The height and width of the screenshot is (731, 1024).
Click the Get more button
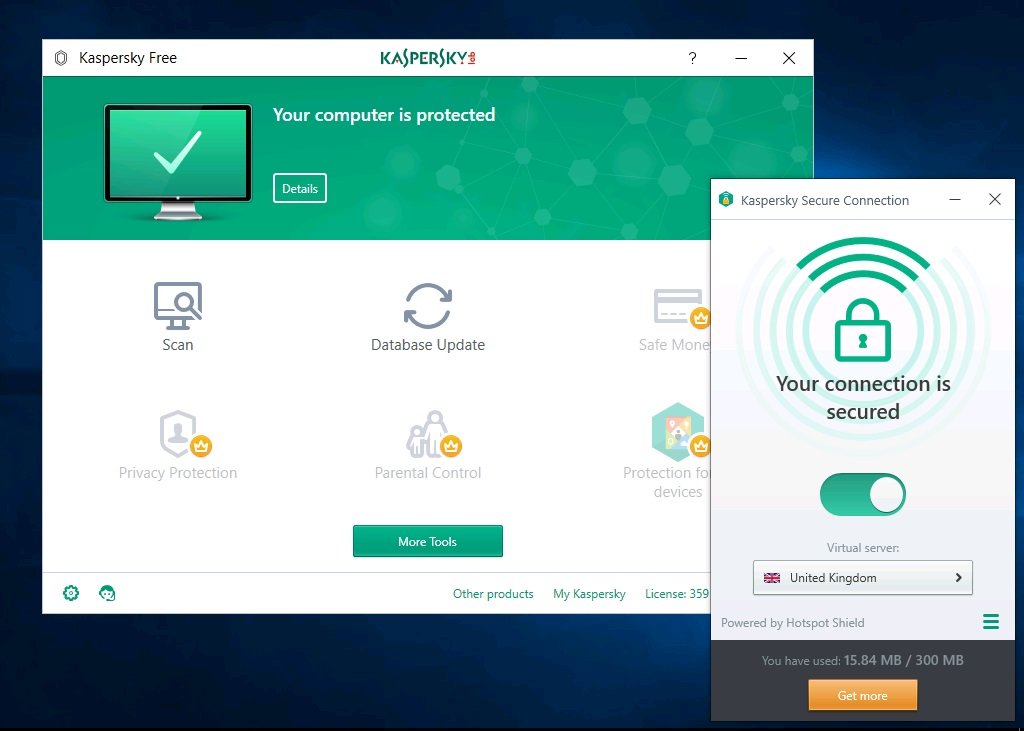[x=863, y=695]
